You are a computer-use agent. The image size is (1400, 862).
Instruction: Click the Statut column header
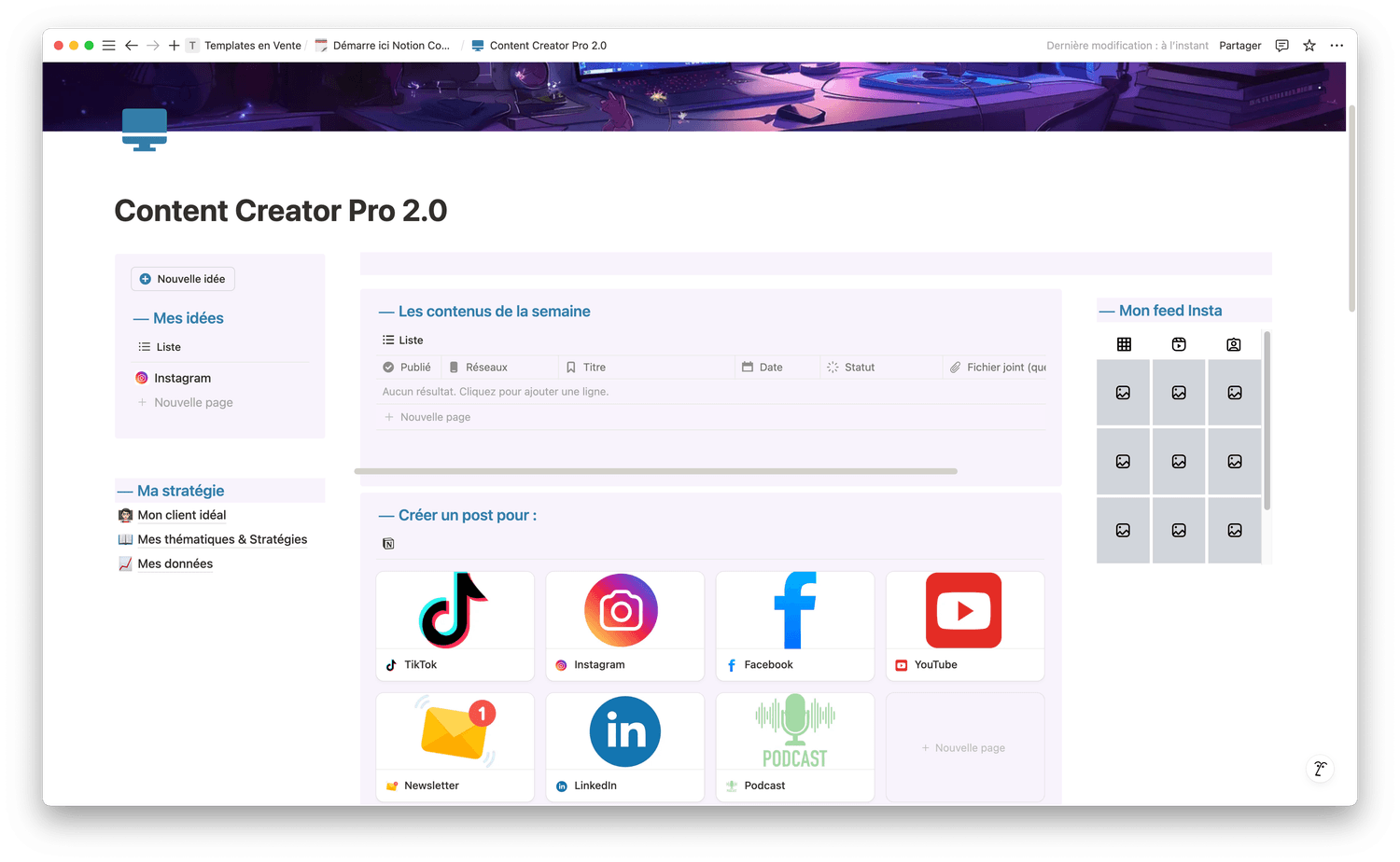880,368
